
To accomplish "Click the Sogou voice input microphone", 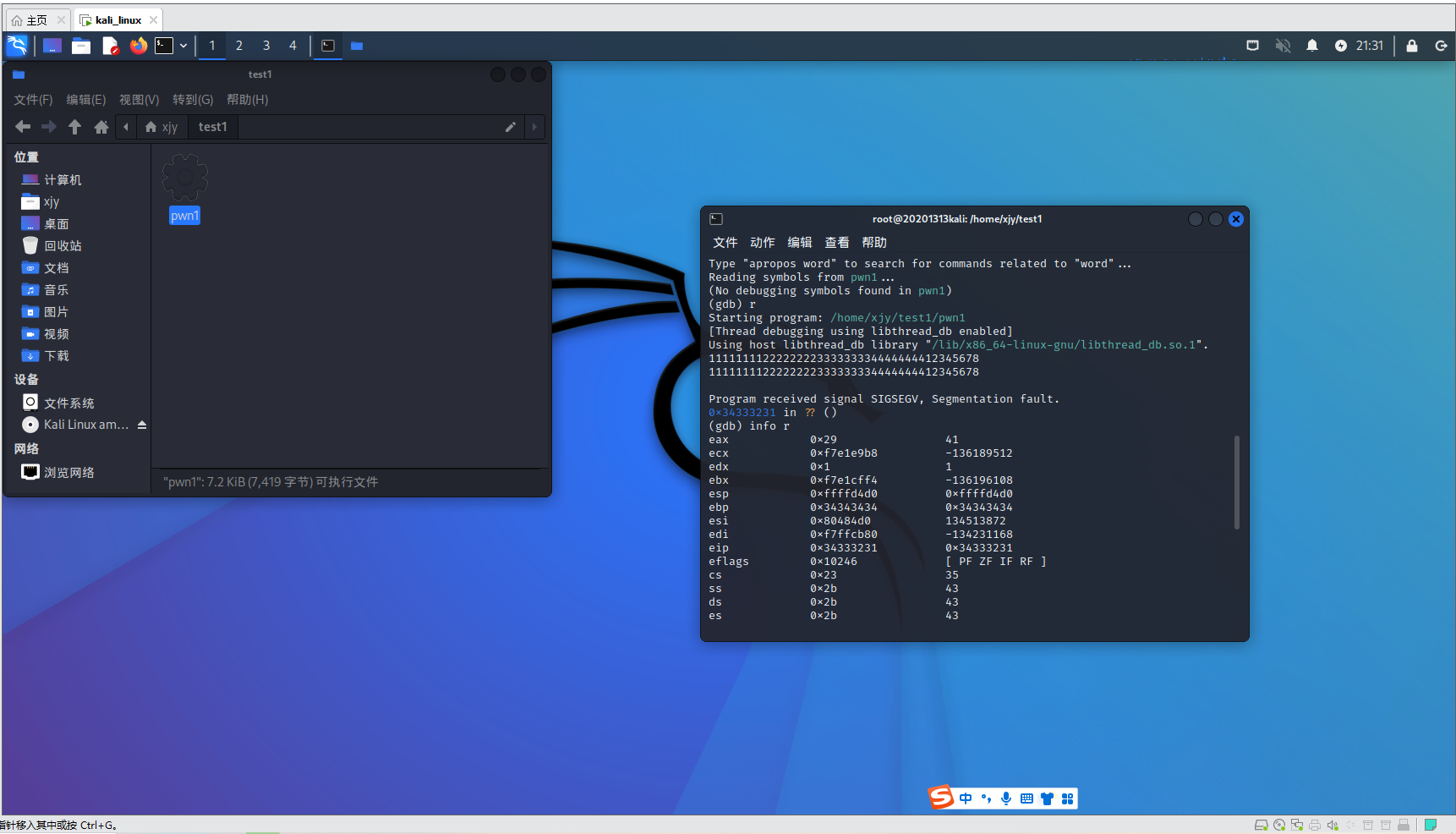I will point(1006,798).
